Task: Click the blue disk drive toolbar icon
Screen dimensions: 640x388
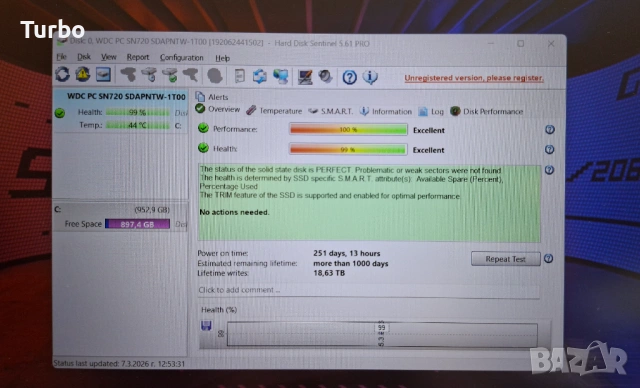Action: point(103,74)
